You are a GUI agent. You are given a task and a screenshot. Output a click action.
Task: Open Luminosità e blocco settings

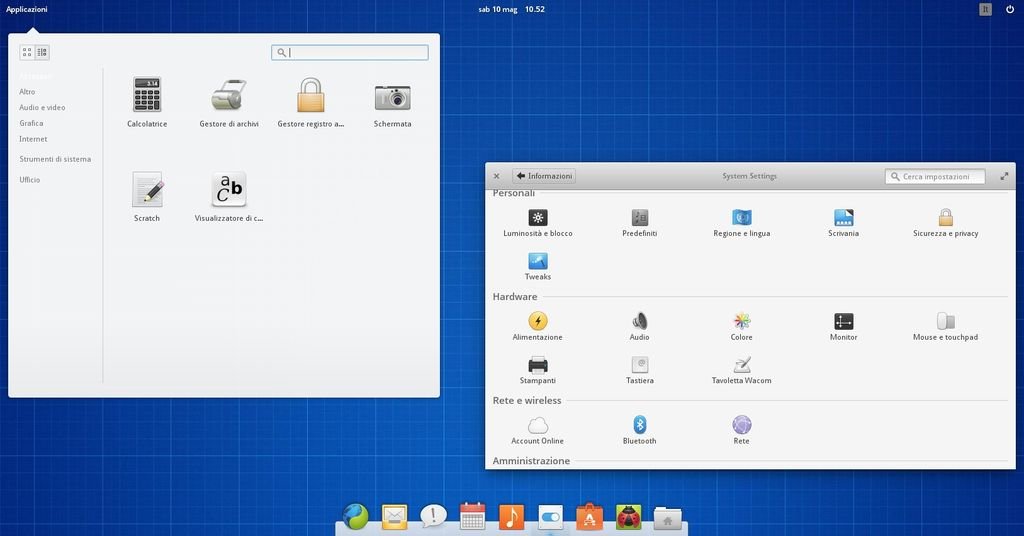pyautogui.click(x=538, y=218)
